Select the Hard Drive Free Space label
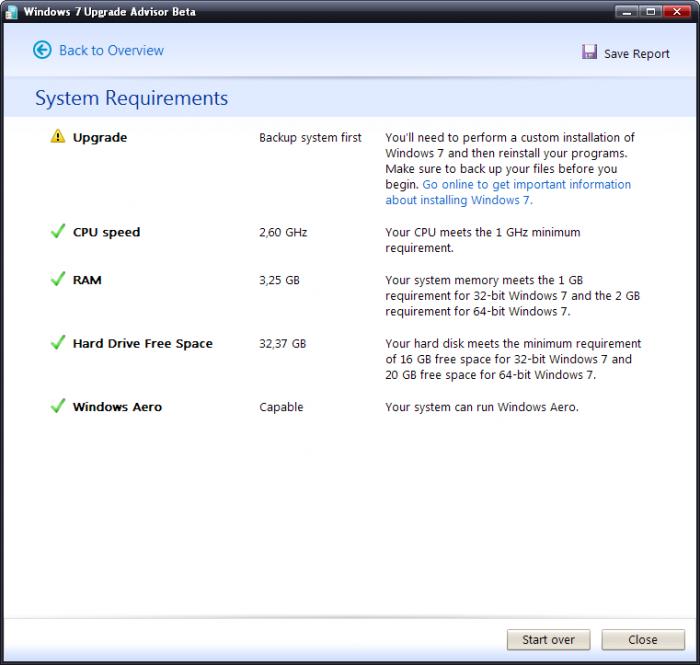Image resolution: width=700 pixels, height=665 pixels. 143,343
